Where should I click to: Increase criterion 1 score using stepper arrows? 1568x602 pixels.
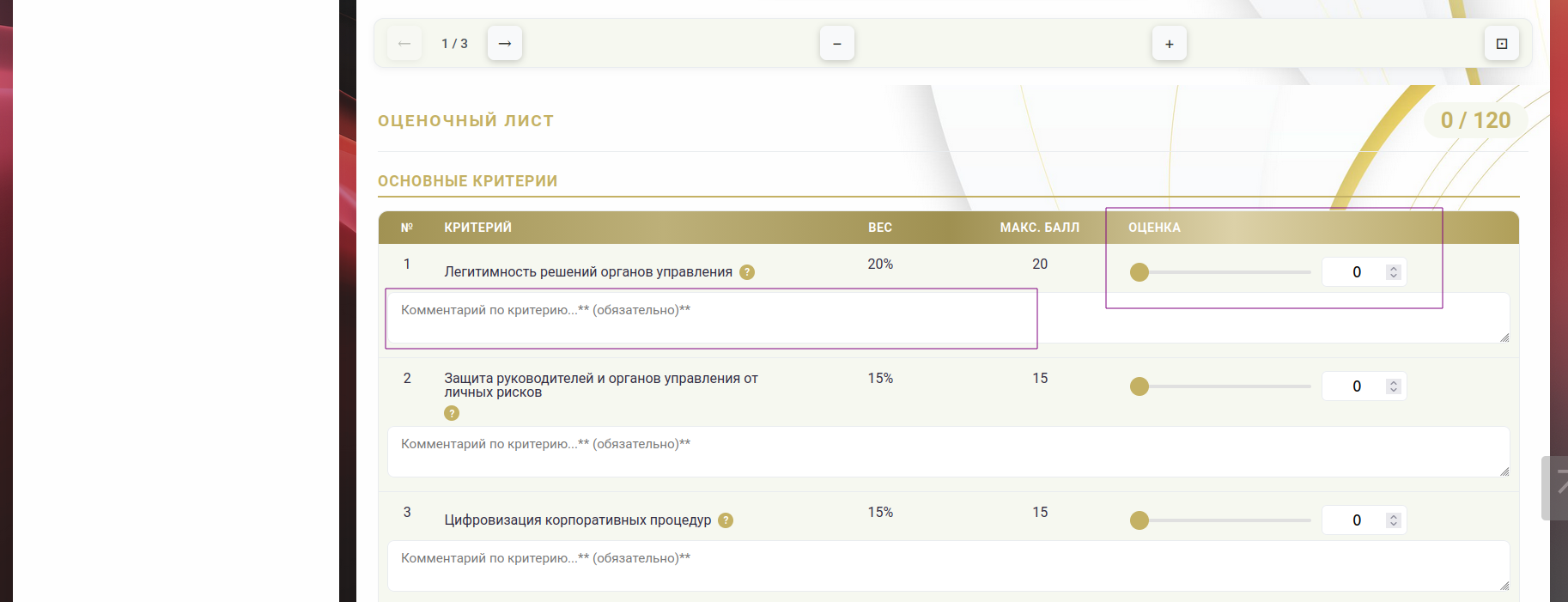click(1394, 268)
